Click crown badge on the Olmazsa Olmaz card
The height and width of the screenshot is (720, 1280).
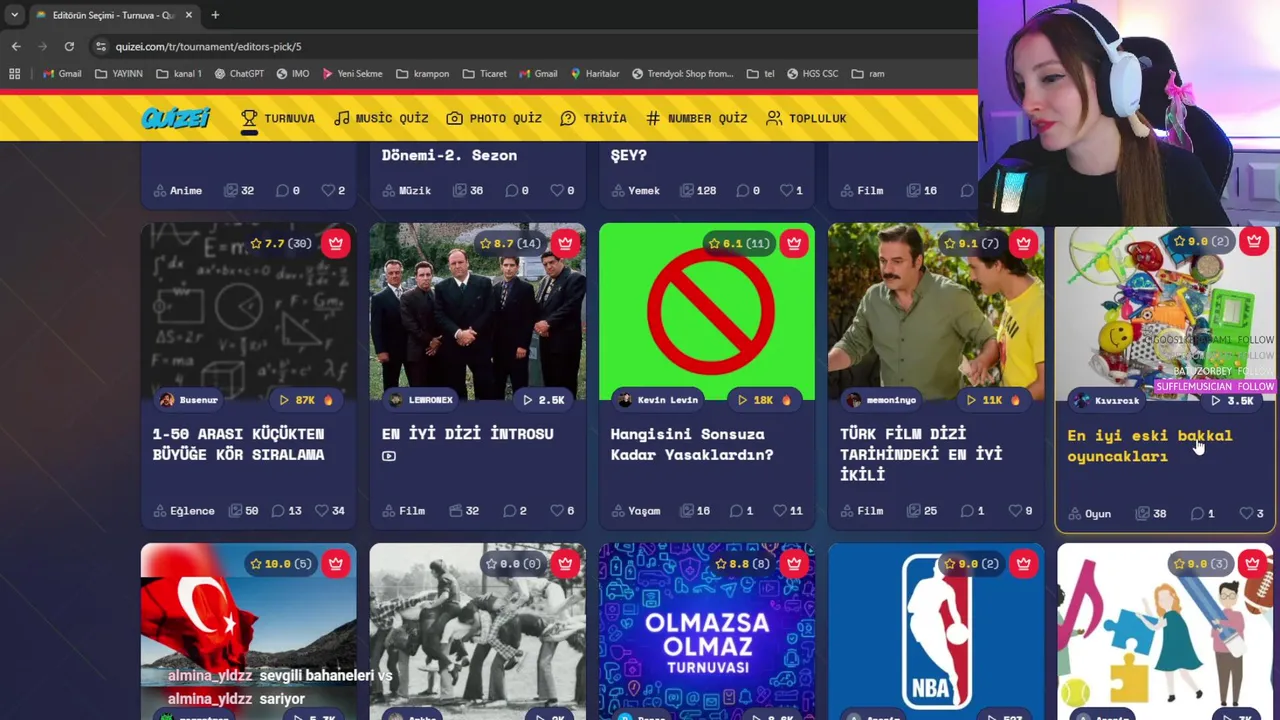794,564
